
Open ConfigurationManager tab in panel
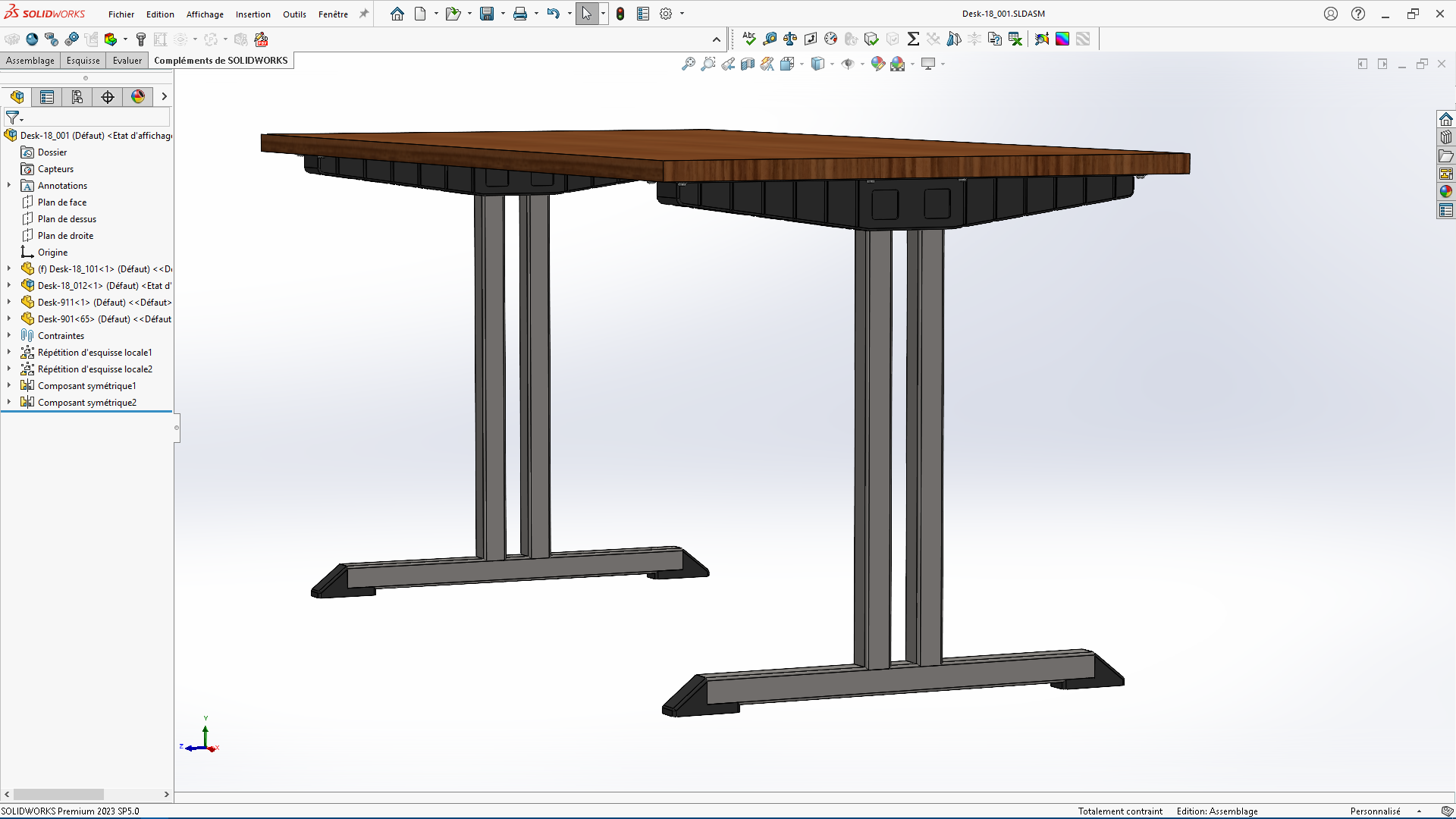tap(77, 97)
